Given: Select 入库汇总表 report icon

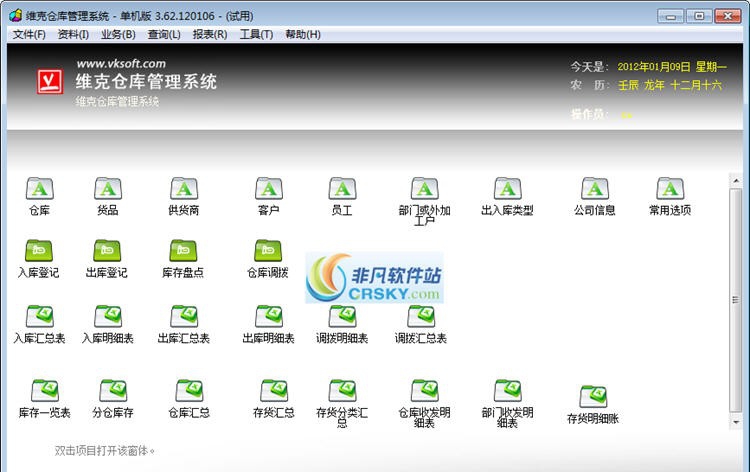Looking at the screenshot, I should click(40, 317).
